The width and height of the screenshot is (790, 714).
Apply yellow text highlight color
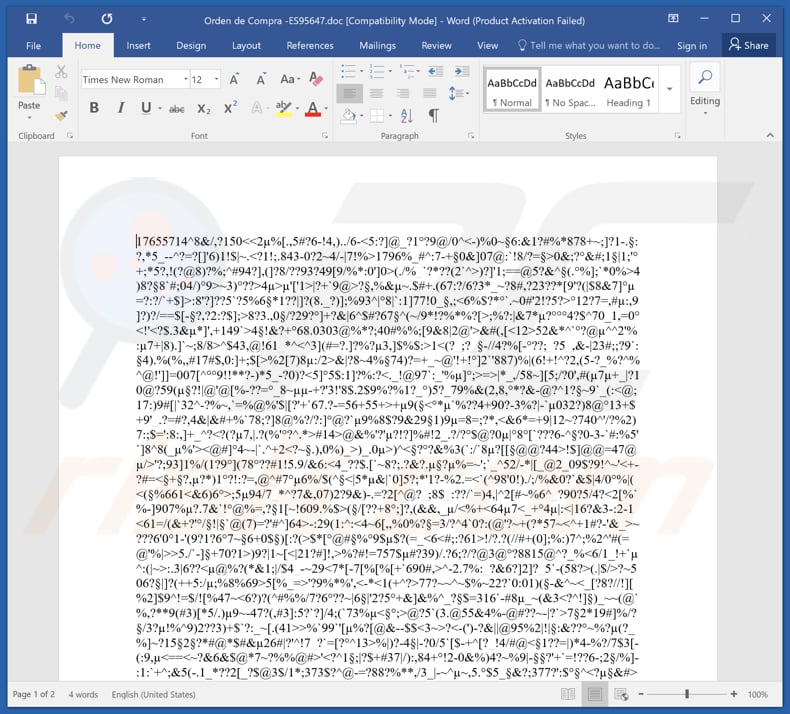(x=284, y=108)
